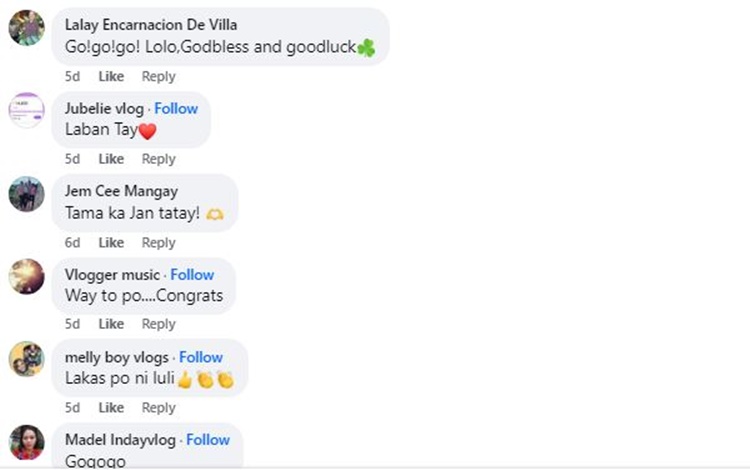Reply to the "Laban Tay" comment
The height and width of the screenshot is (470, 750).
coord(158,159)
